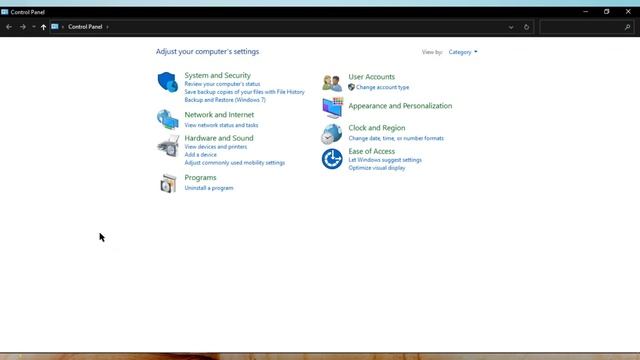Open System and Security heading link
This screenshot has width=640, height=360.
218,75
